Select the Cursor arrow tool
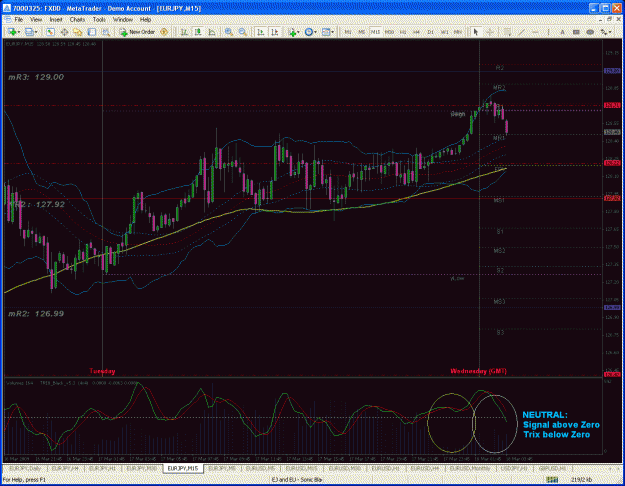Viewport: 625px width, 486px height. [x=475, y=32]
